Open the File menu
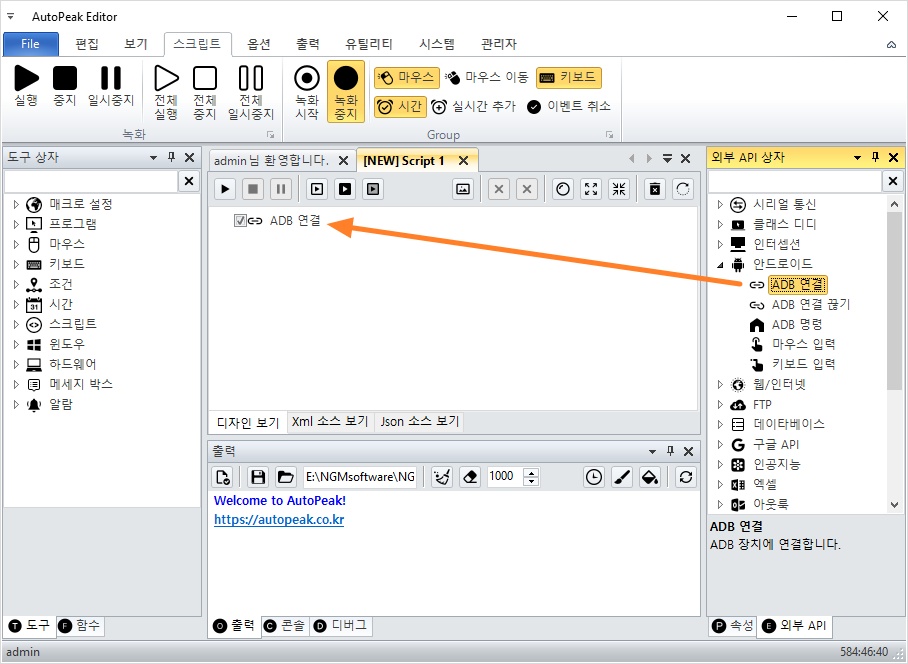The image size is (908, 664). point(30,44)
